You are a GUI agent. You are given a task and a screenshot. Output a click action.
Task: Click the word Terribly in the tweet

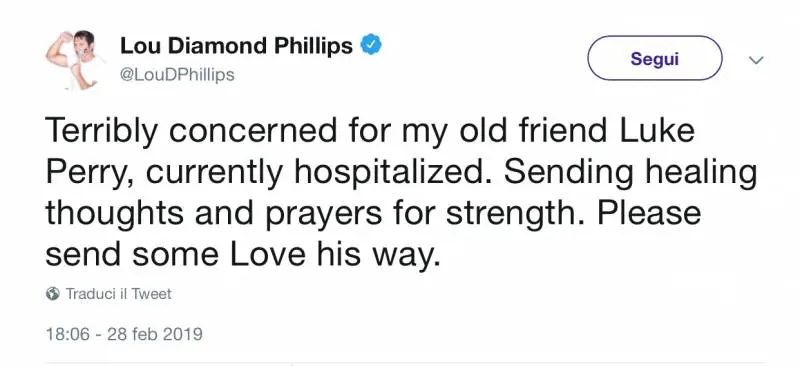point(102,132)
